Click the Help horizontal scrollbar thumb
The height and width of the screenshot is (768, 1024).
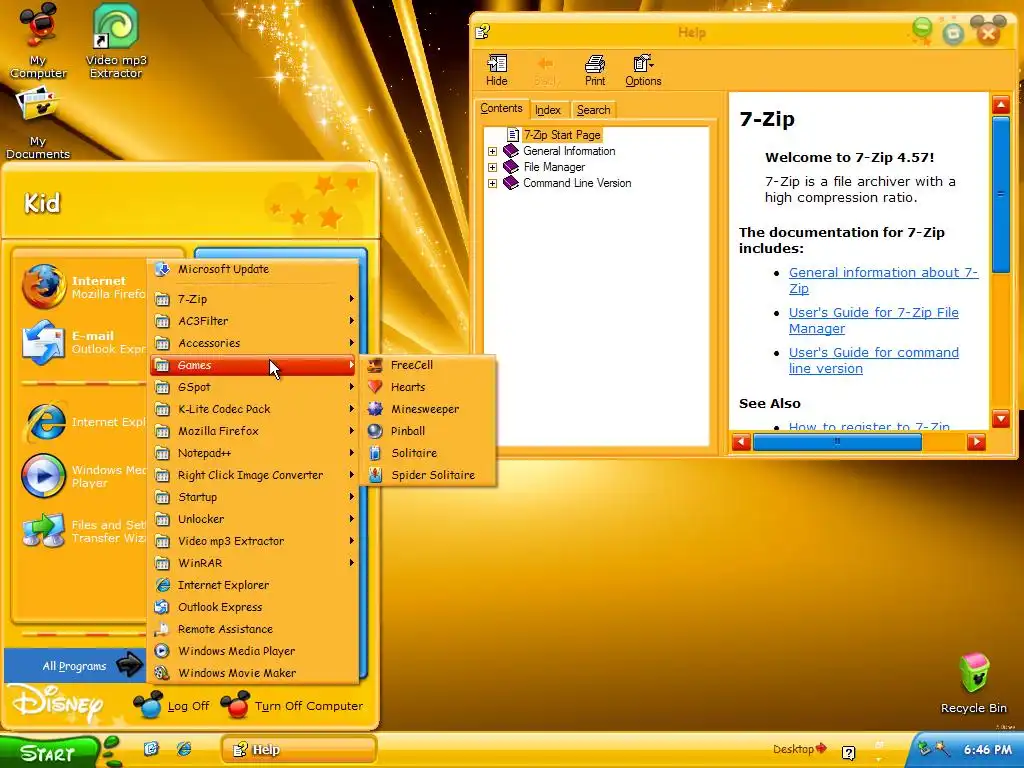coord(837,442)
